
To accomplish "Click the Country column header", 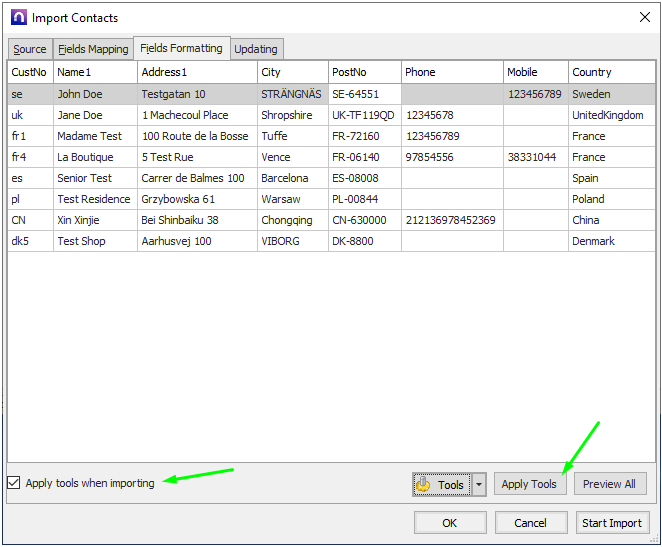I will tap(611, 72).
